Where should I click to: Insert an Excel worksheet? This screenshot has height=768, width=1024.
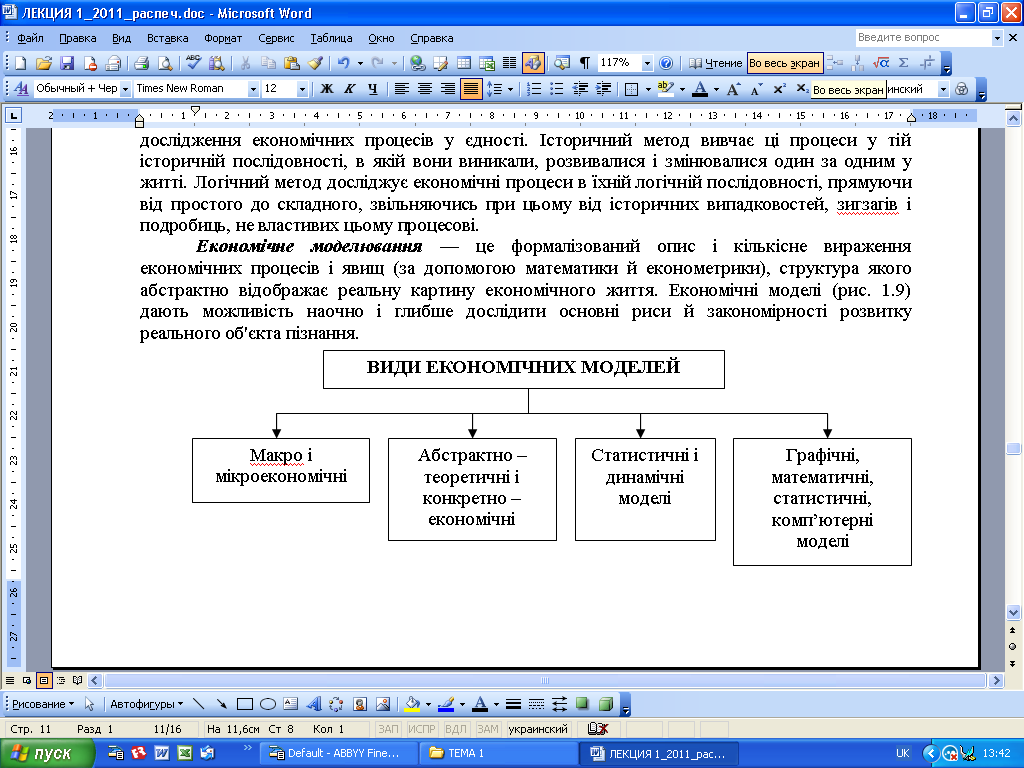click(x=487, y=63)
